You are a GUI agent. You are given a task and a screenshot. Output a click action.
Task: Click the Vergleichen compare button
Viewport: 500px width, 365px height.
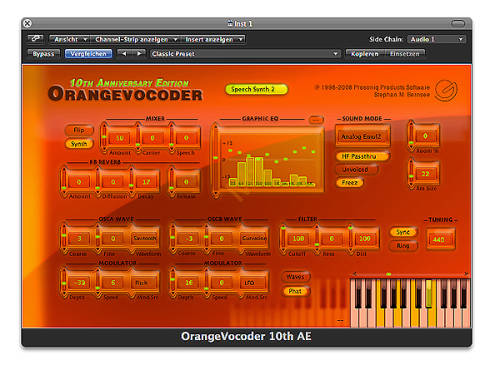(88, 54)
